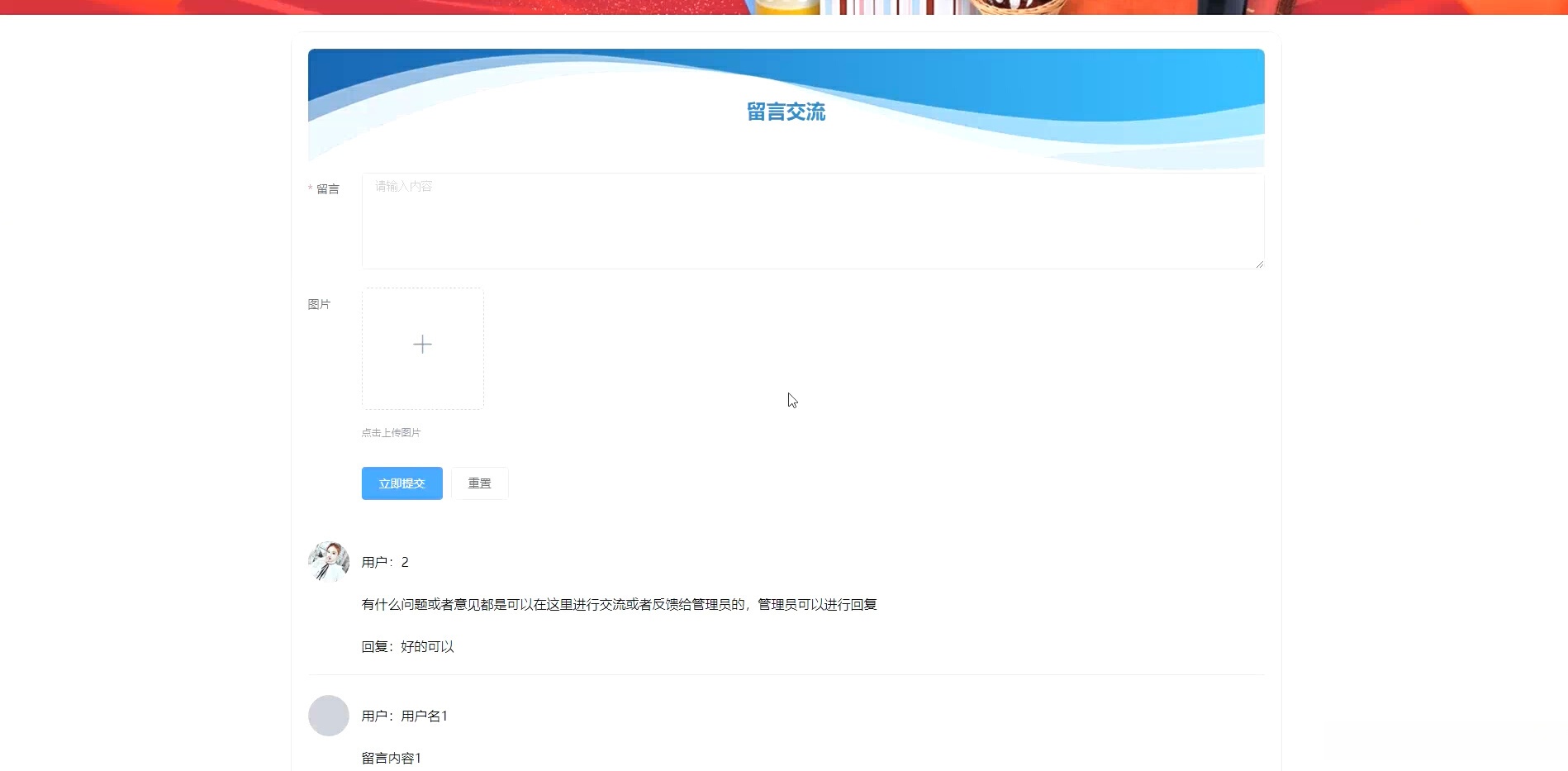Click the 图片 field label

coord(321,304)
